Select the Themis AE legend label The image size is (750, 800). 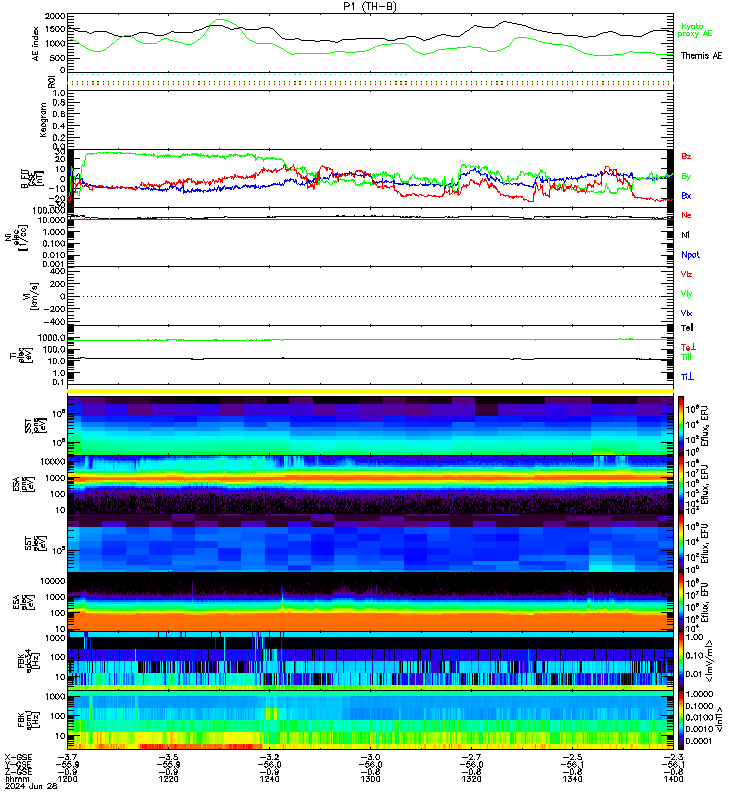click(x=702, y=56)
